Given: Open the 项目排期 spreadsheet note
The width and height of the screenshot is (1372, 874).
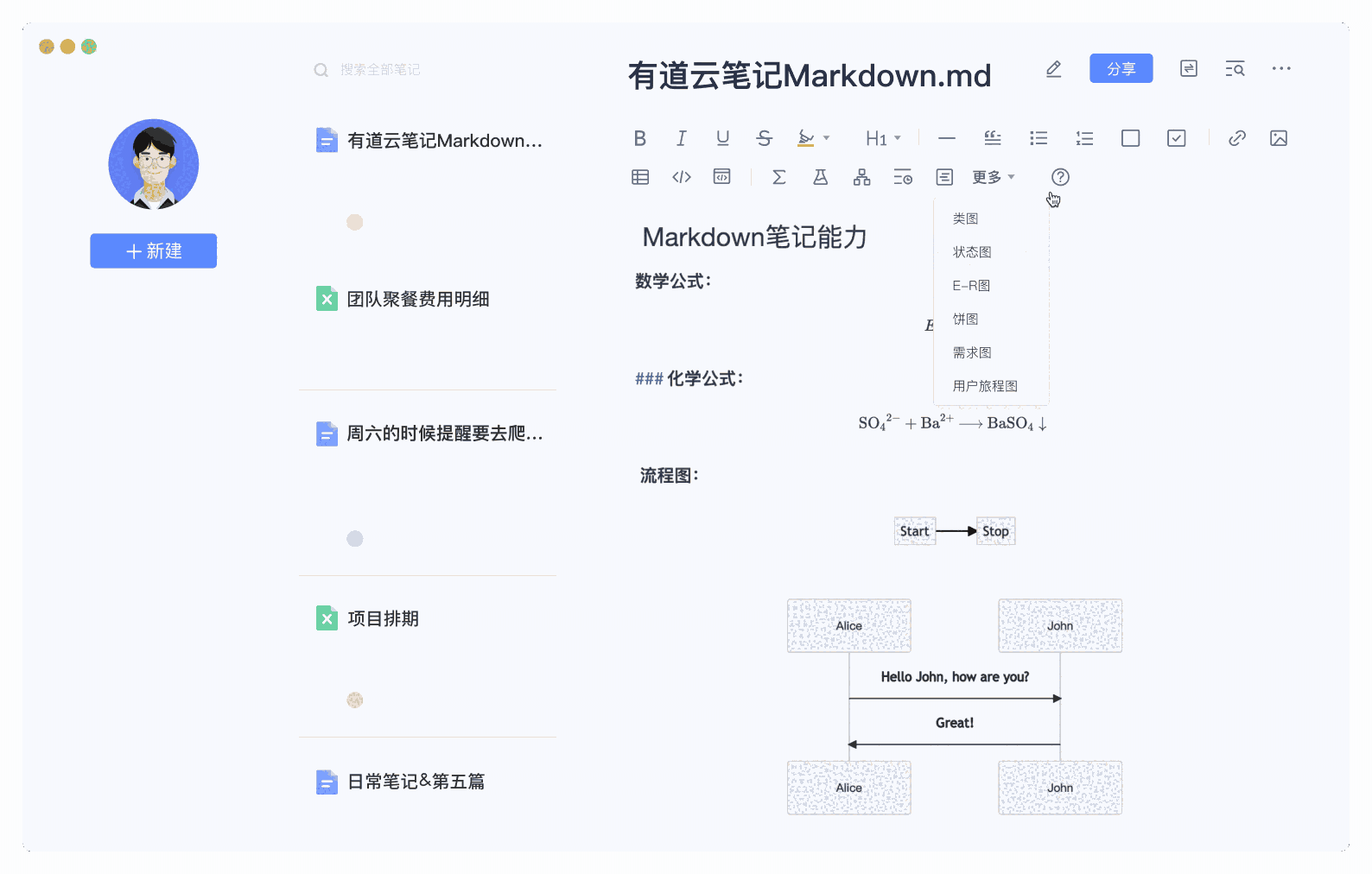Looking at the screenshot, I should pyautogui.click(x=367, y=618).
